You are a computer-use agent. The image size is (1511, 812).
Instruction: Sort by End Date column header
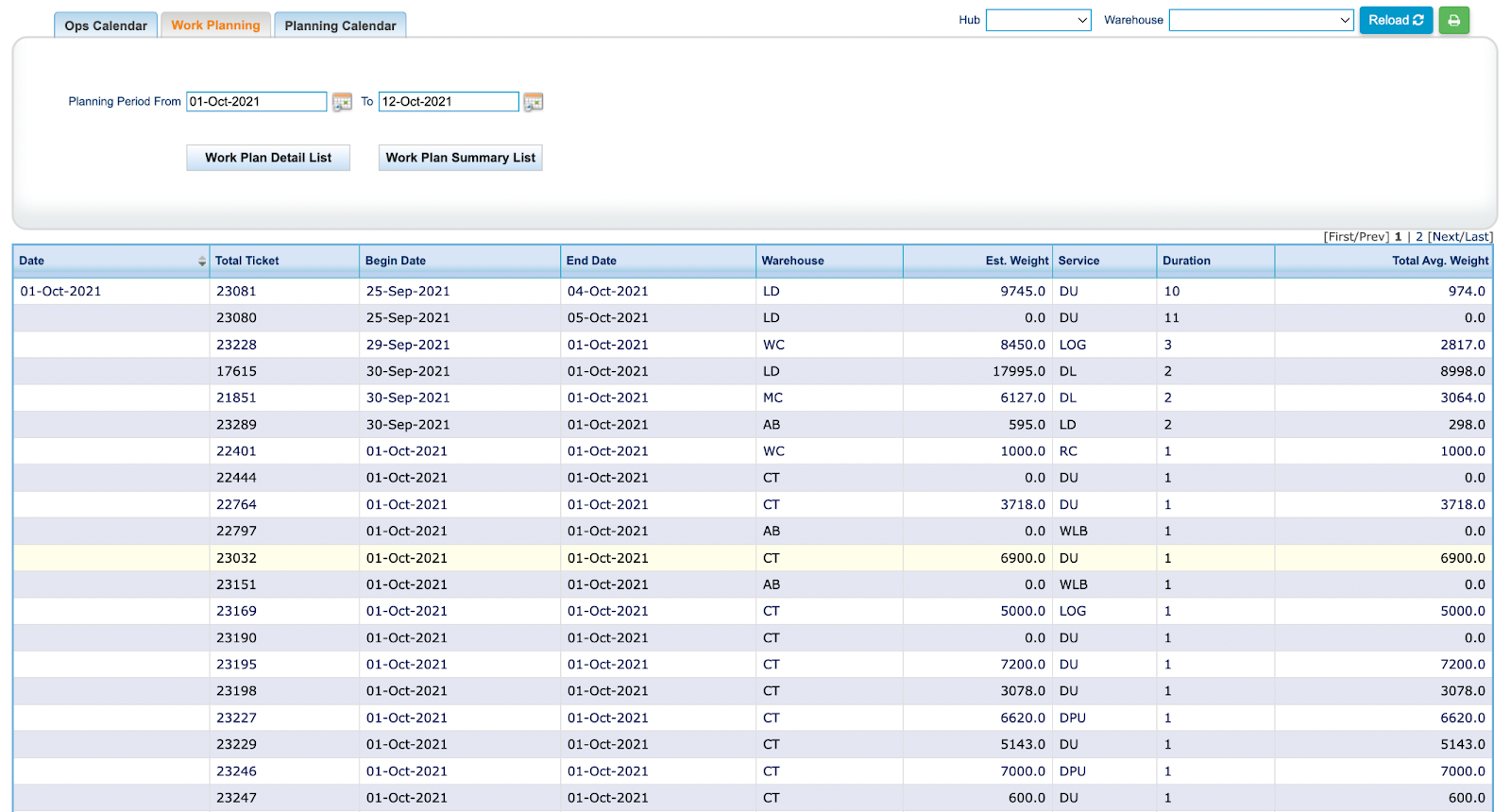591,261
